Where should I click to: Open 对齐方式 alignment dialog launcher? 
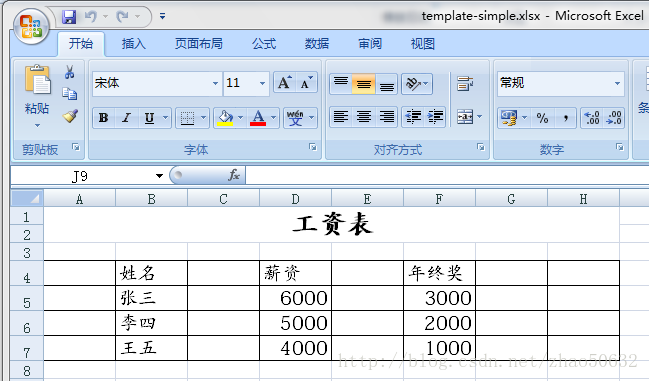pyautogui.click(x=481, y=147)
